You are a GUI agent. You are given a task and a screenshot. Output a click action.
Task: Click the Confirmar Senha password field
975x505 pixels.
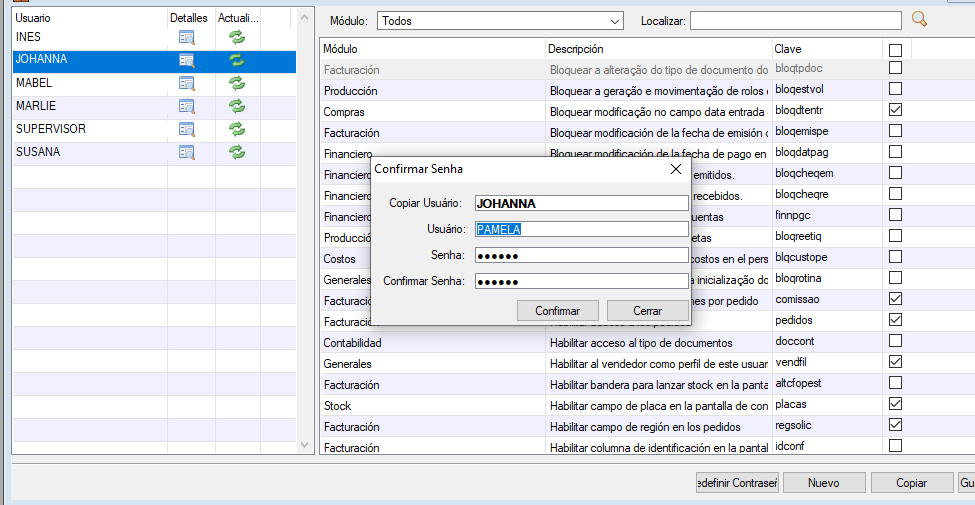click(x=581, y=282)
